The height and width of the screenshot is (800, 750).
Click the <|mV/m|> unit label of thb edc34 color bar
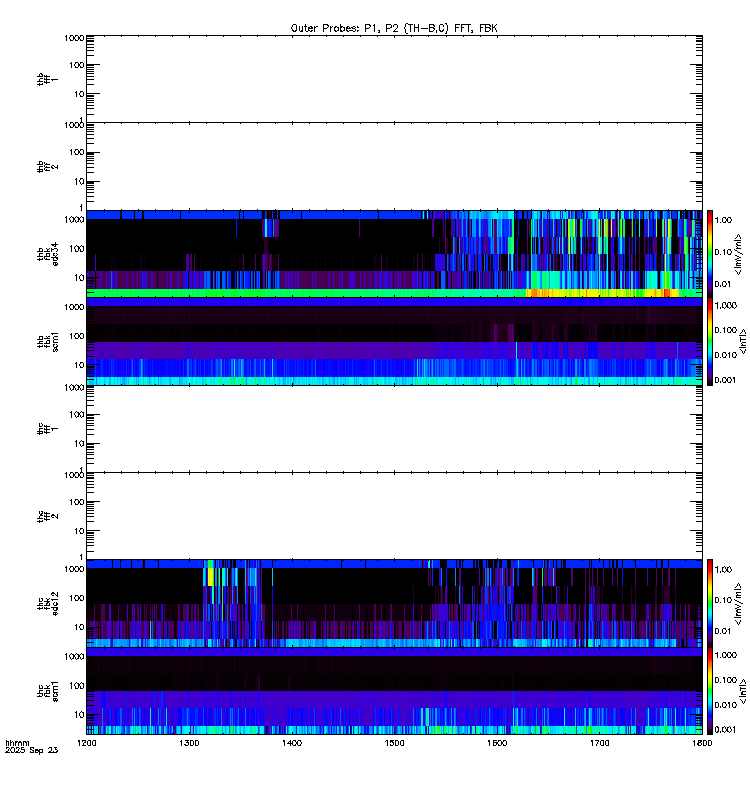point(738,254)
